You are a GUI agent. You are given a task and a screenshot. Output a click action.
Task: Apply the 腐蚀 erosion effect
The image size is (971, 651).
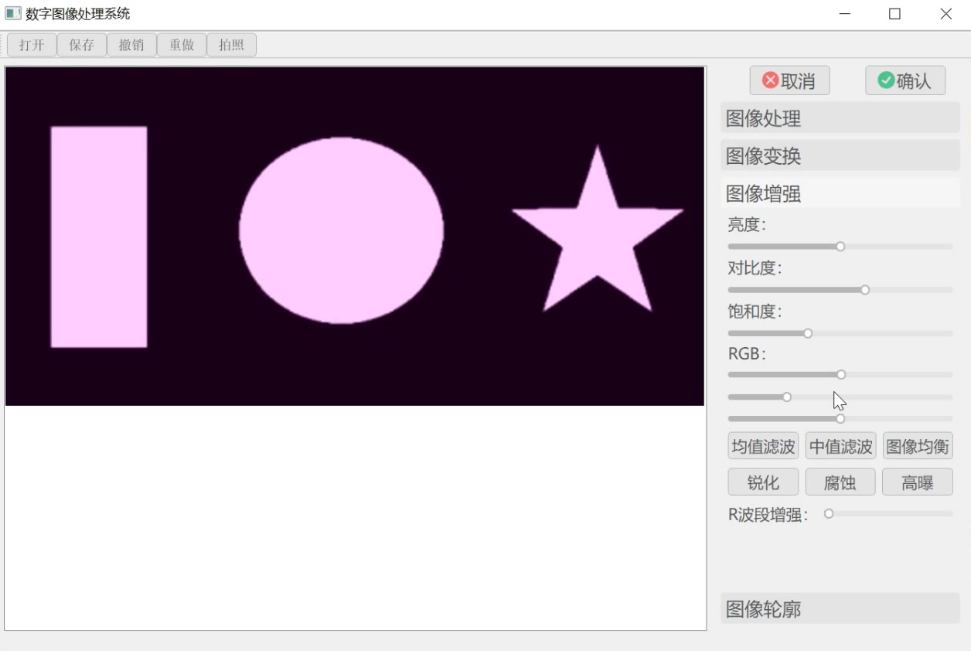coord(840,483)
